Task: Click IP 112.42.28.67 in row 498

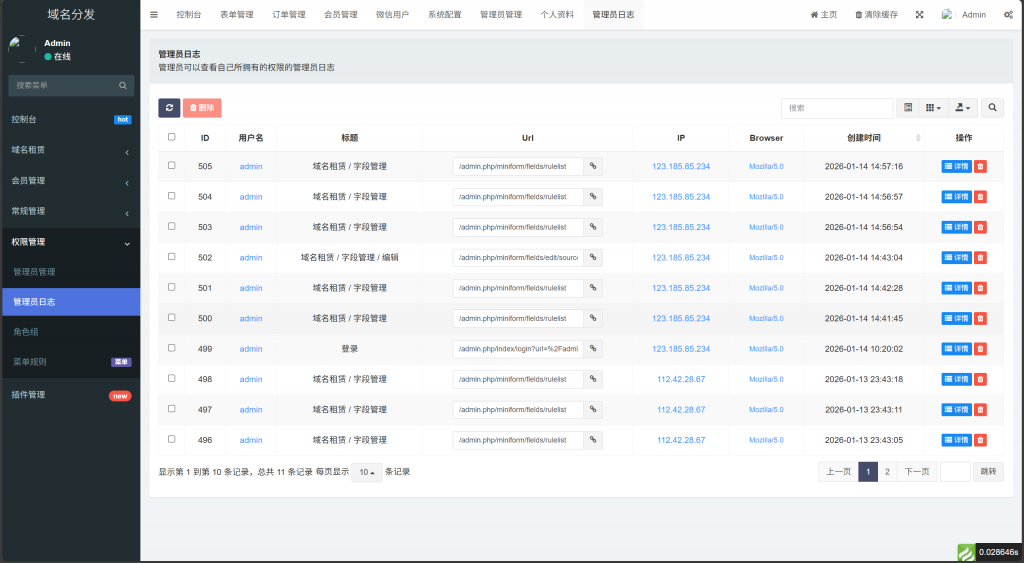Action: click(680, 379)
